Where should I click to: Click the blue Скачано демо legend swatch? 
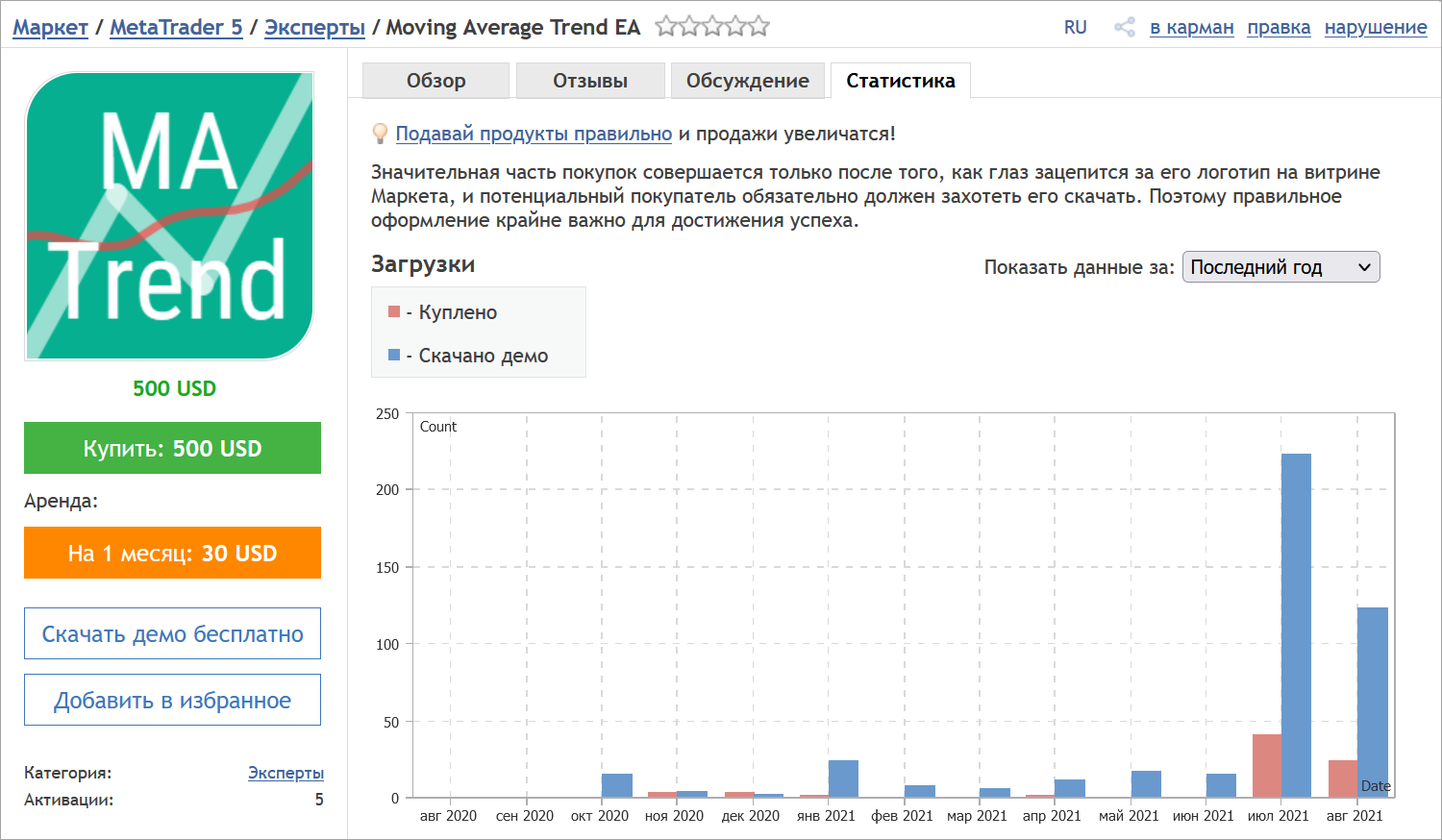(394, 355)
